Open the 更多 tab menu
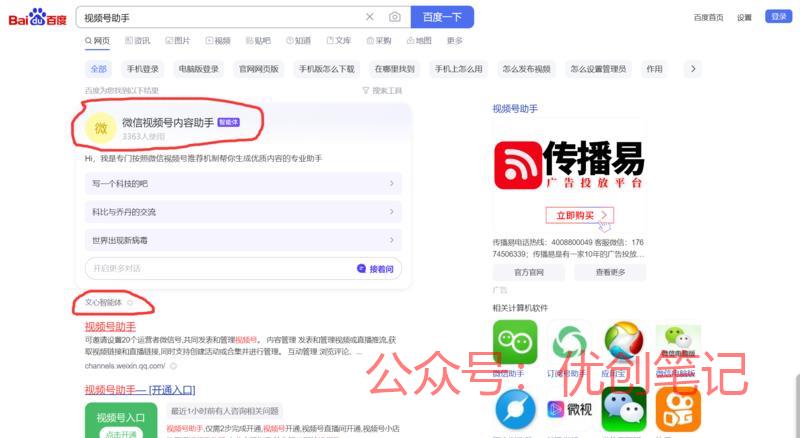800x438 pixels. click(x=455, y=40)
